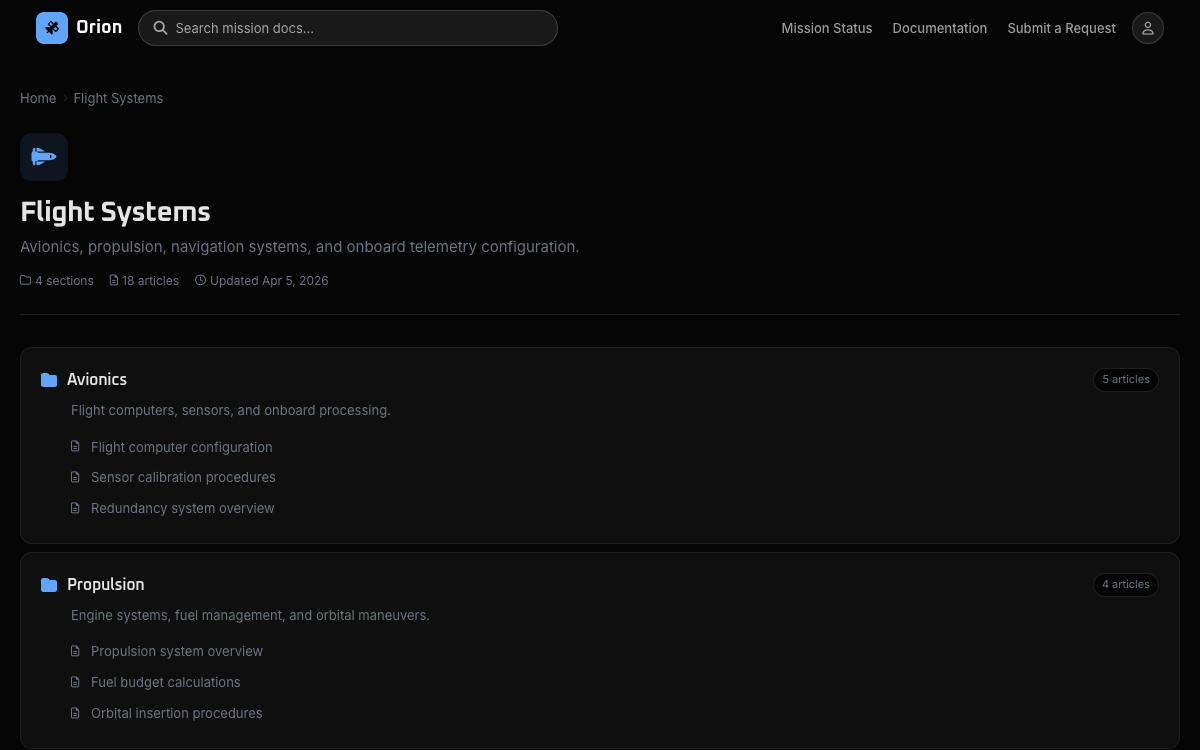This screenshot has width=1200, height=750.
Task: Open Fuel budget calculations article
Action: point(166,682)
